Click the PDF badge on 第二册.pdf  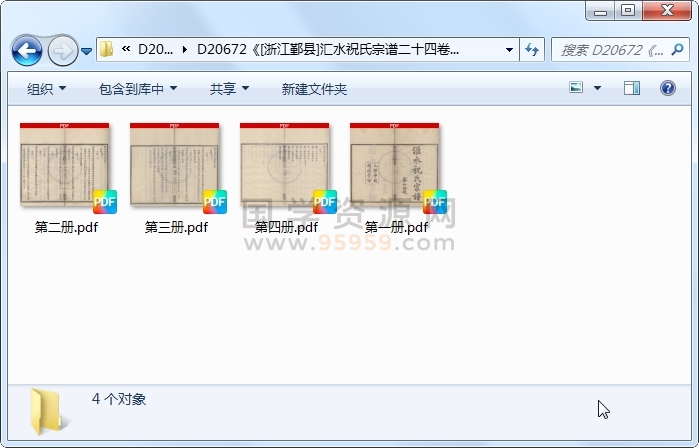pyautogui.click(x=105, y=202)
